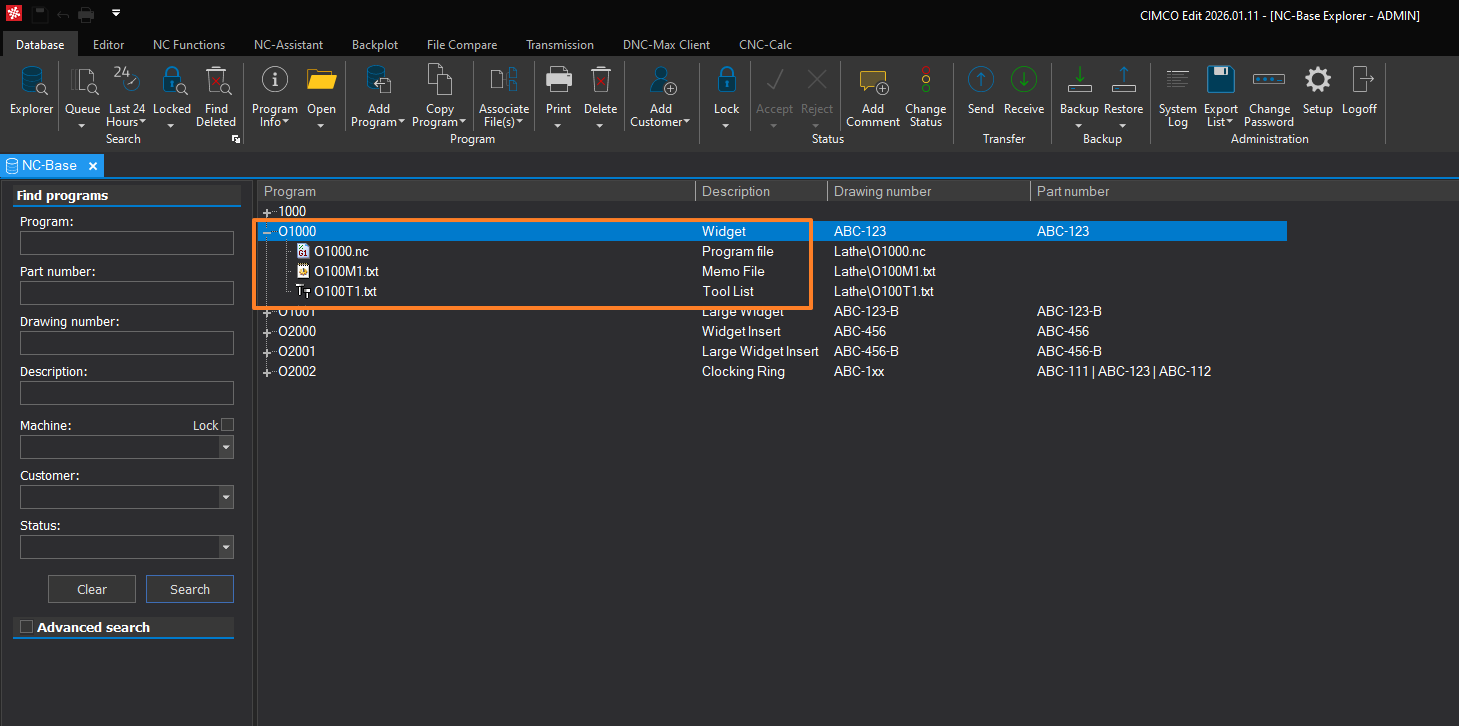
Task: Open the Transmission tab
Action: point(560,44)
